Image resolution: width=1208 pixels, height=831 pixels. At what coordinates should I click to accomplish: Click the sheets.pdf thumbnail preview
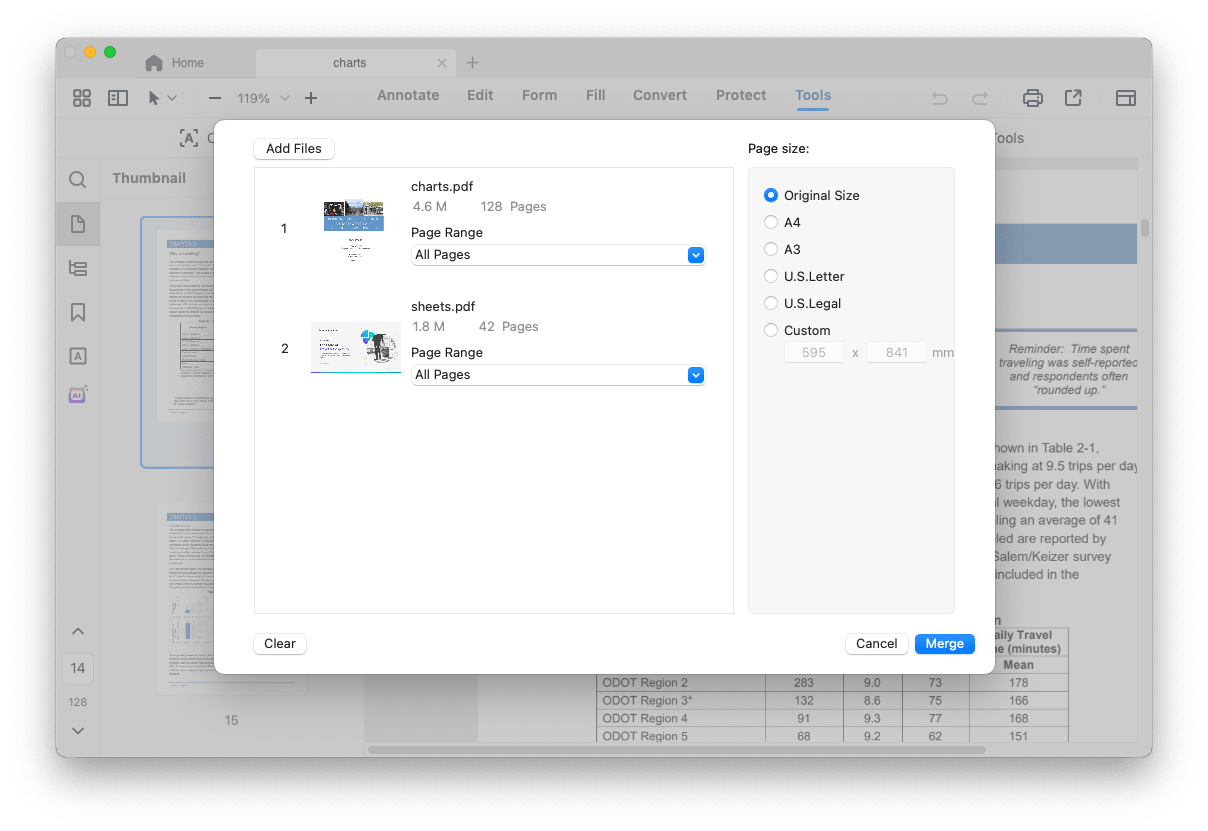(355, 347)
